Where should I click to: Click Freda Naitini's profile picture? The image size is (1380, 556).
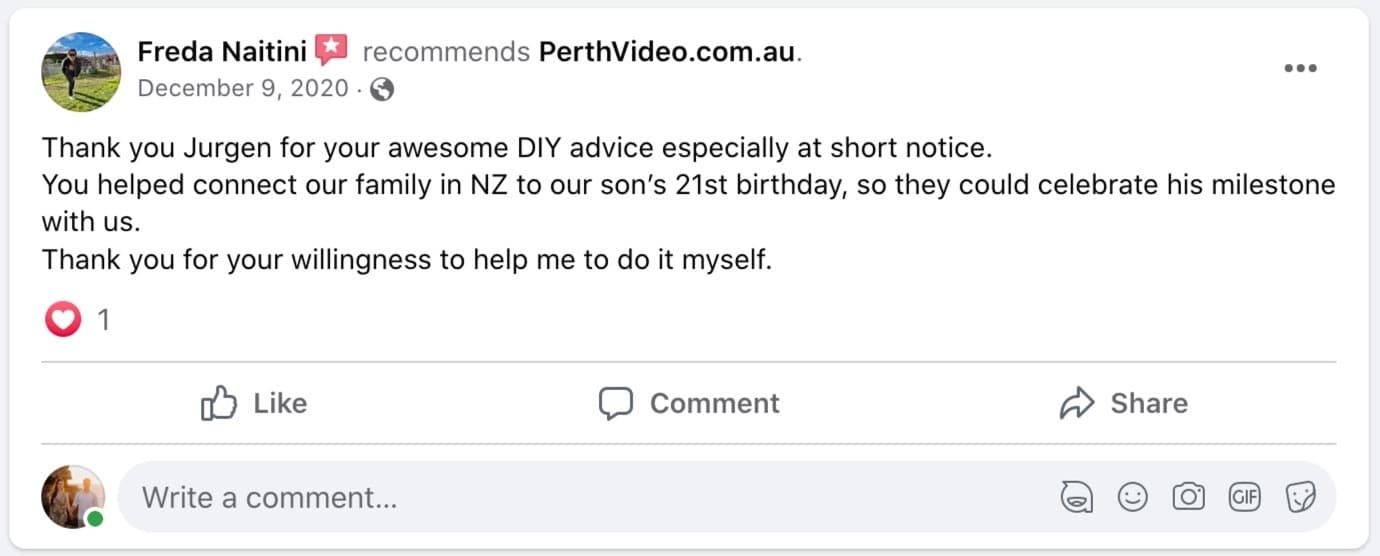80,72
